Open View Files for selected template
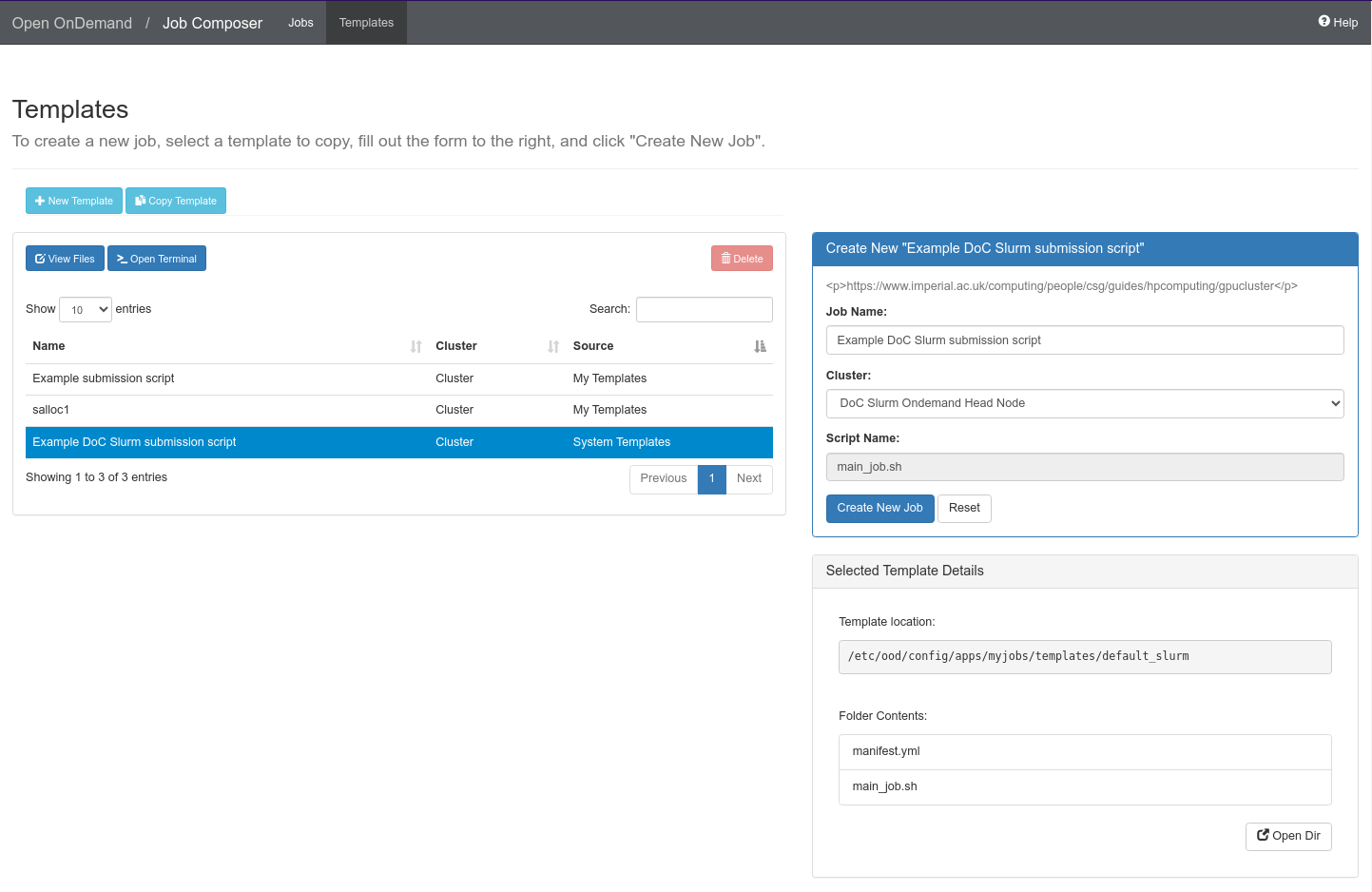This screenshot has width=1372, height=892. 65,259
